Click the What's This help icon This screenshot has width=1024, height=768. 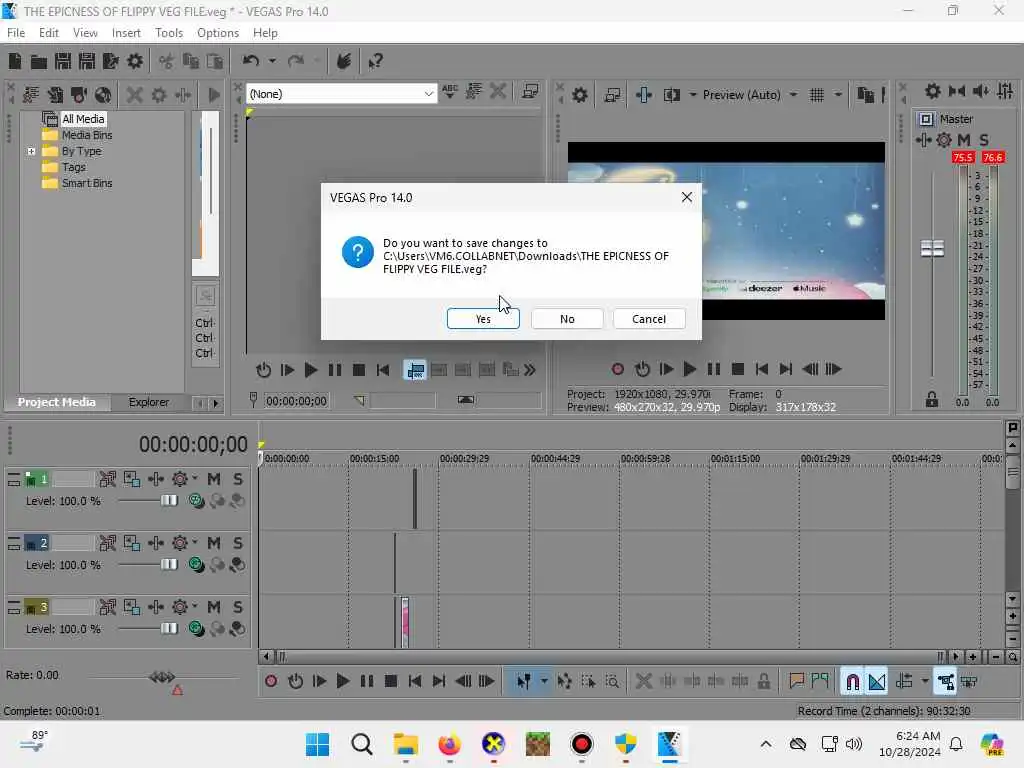pyautogui.click(x=376, y=61)
